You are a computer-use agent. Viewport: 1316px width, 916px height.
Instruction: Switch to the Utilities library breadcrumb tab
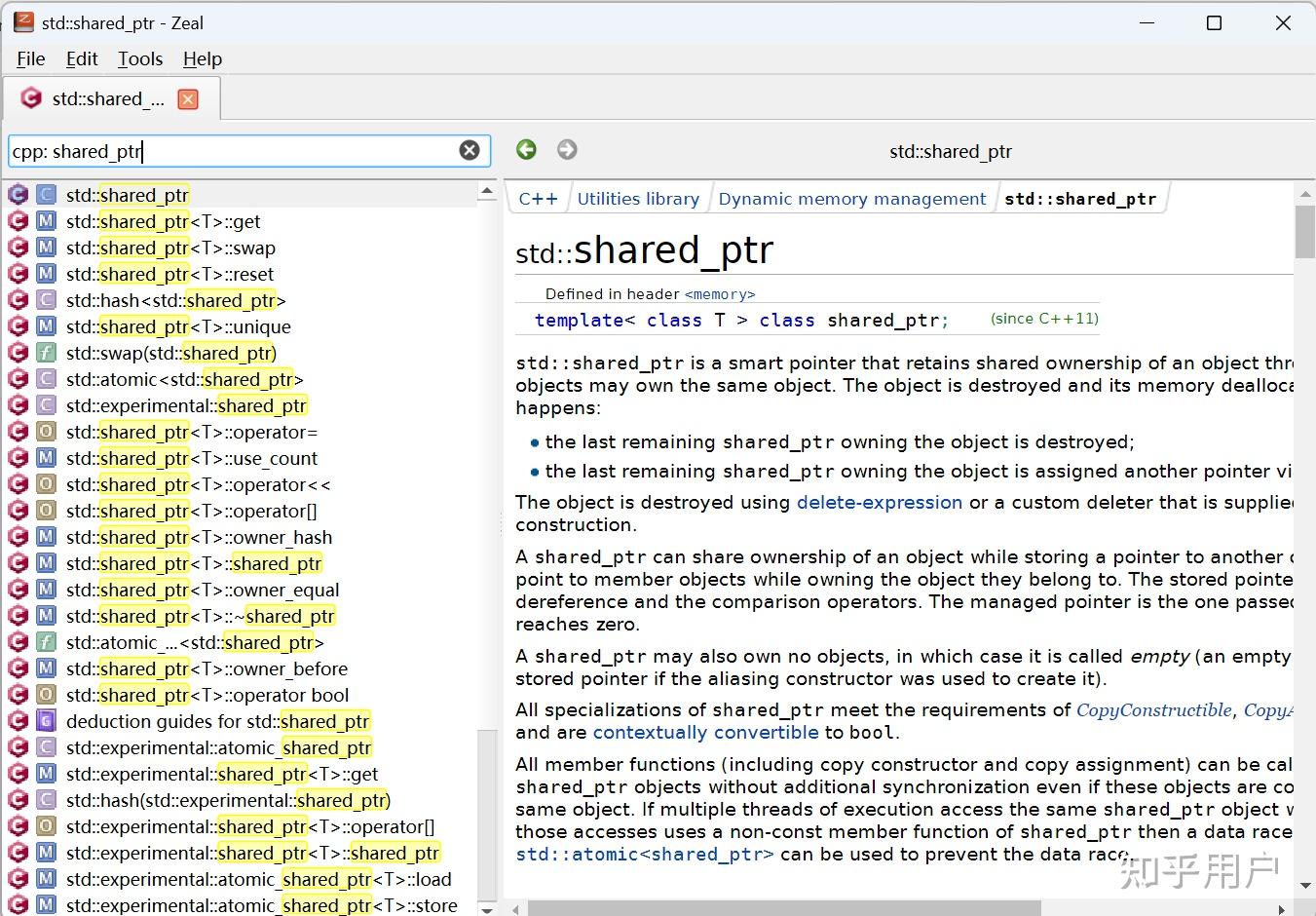638,198
